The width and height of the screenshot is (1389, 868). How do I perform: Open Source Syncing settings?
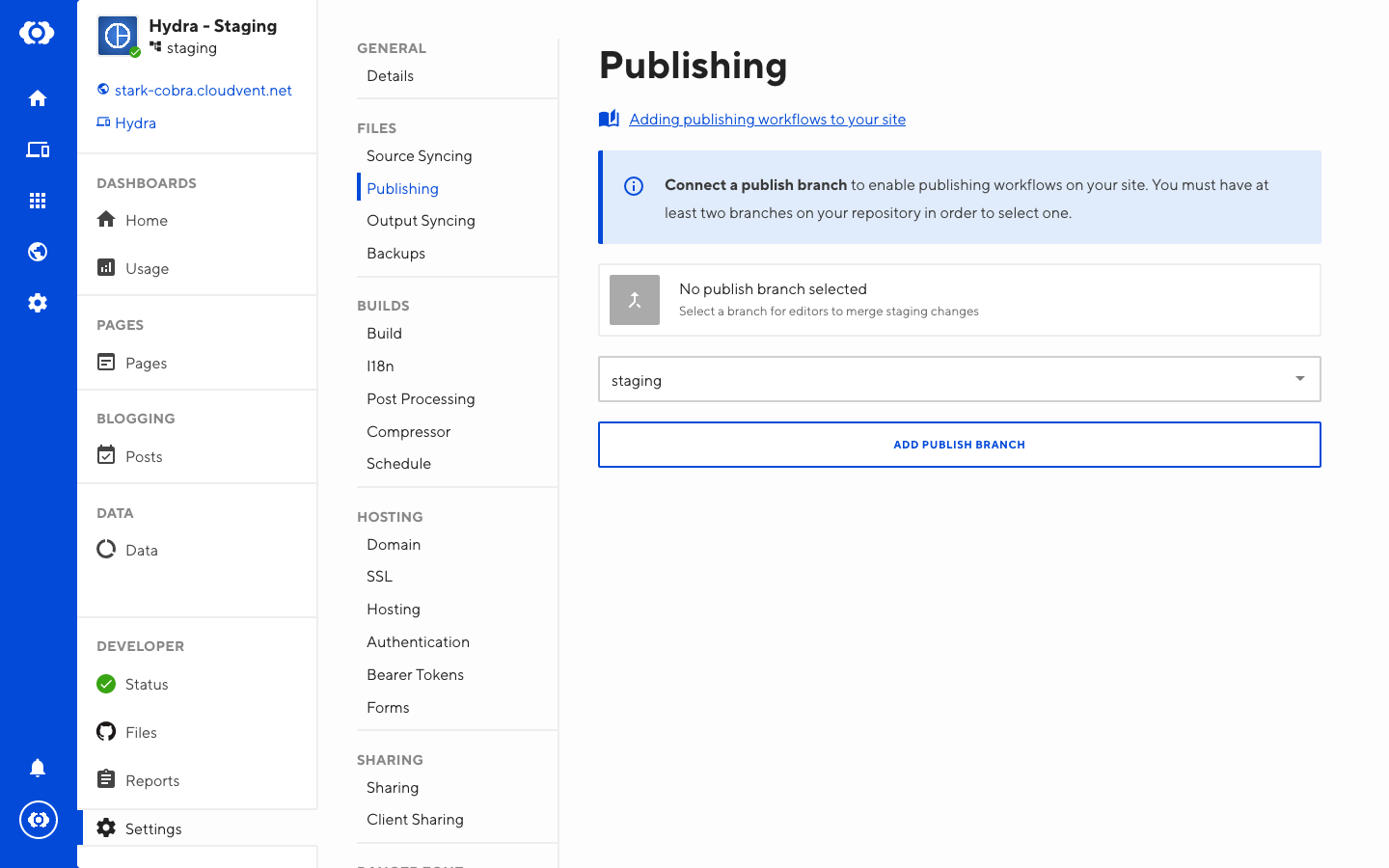[x=420, y=156]
